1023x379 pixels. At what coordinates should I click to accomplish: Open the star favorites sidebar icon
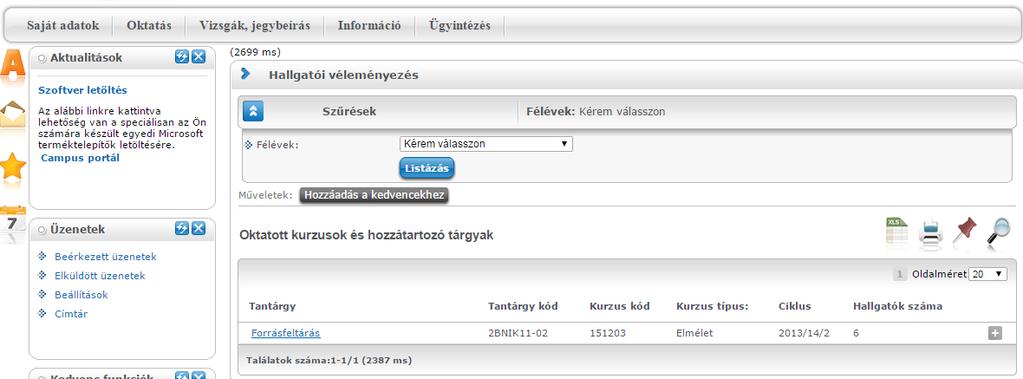[12, 166]
